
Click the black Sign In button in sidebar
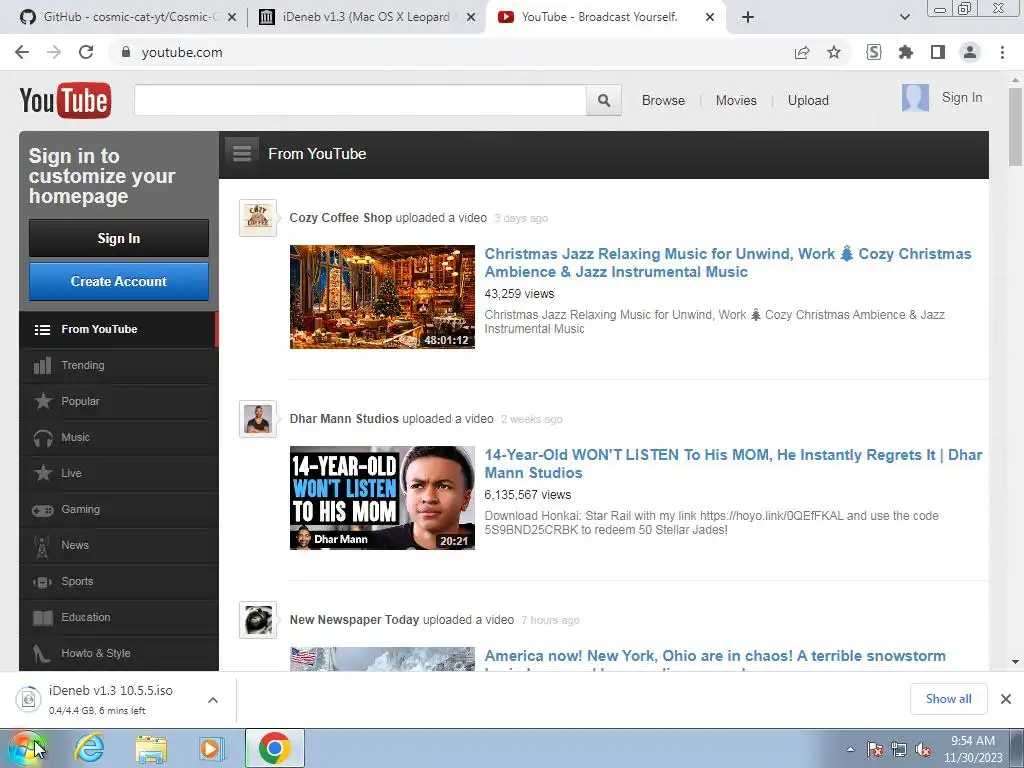[119, 238]
